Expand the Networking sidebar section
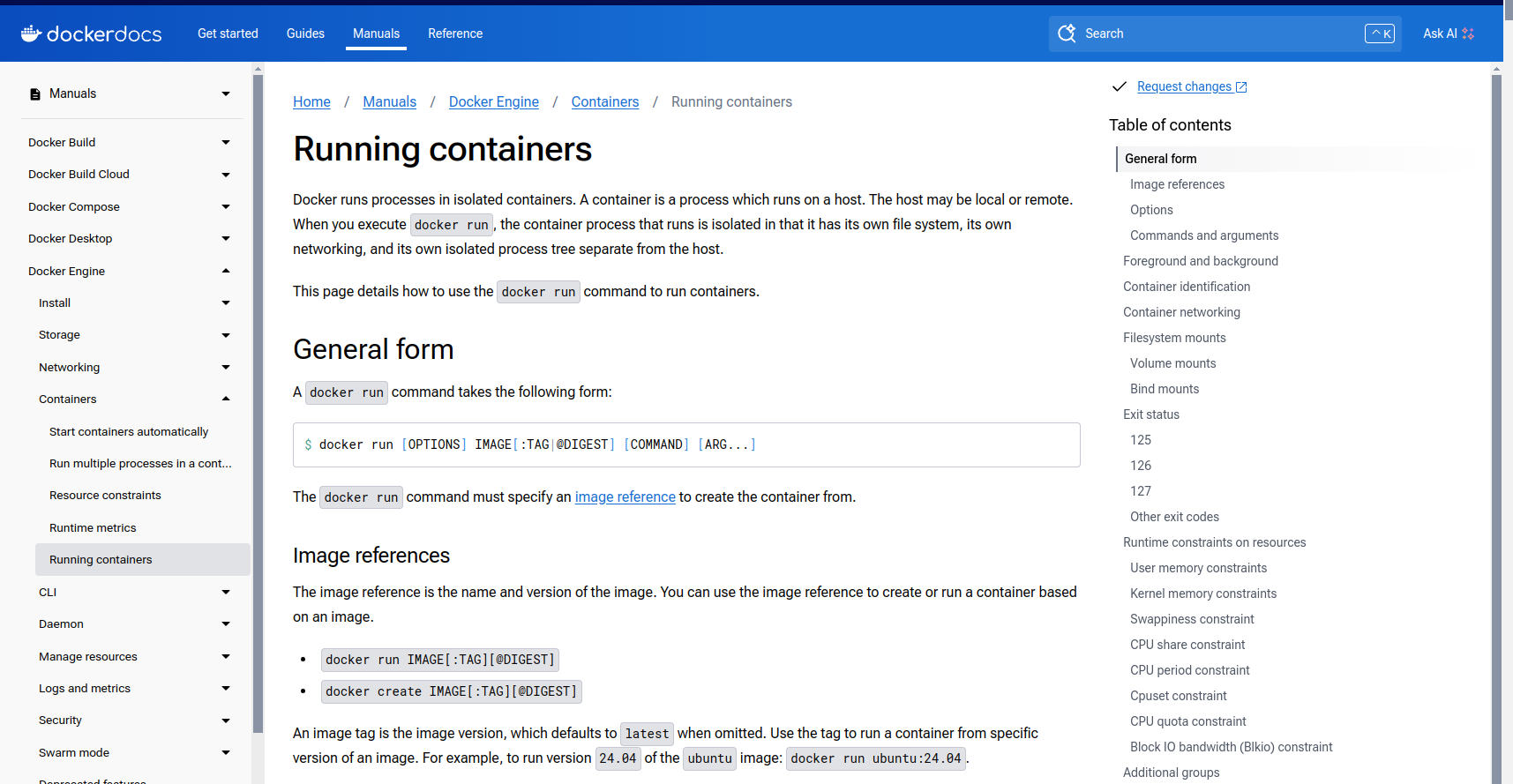 [226, 368]
